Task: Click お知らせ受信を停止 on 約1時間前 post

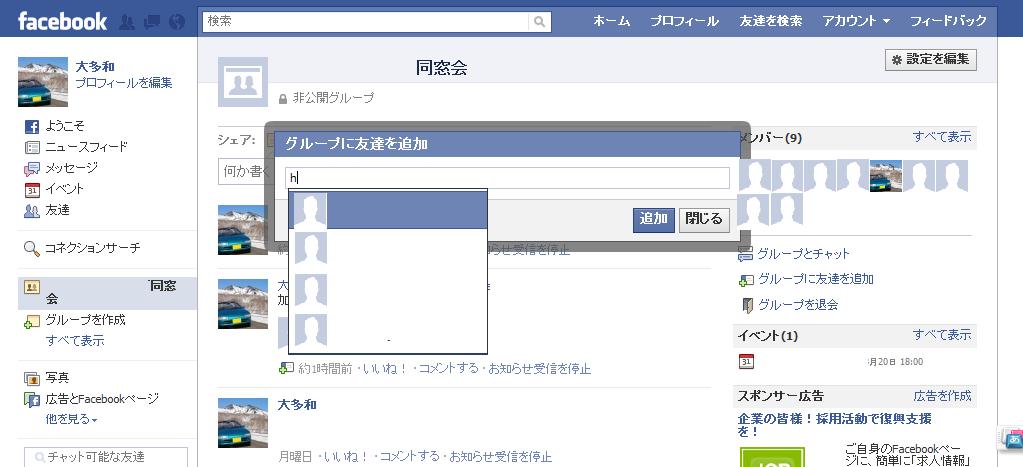Action: click(540, 369)
